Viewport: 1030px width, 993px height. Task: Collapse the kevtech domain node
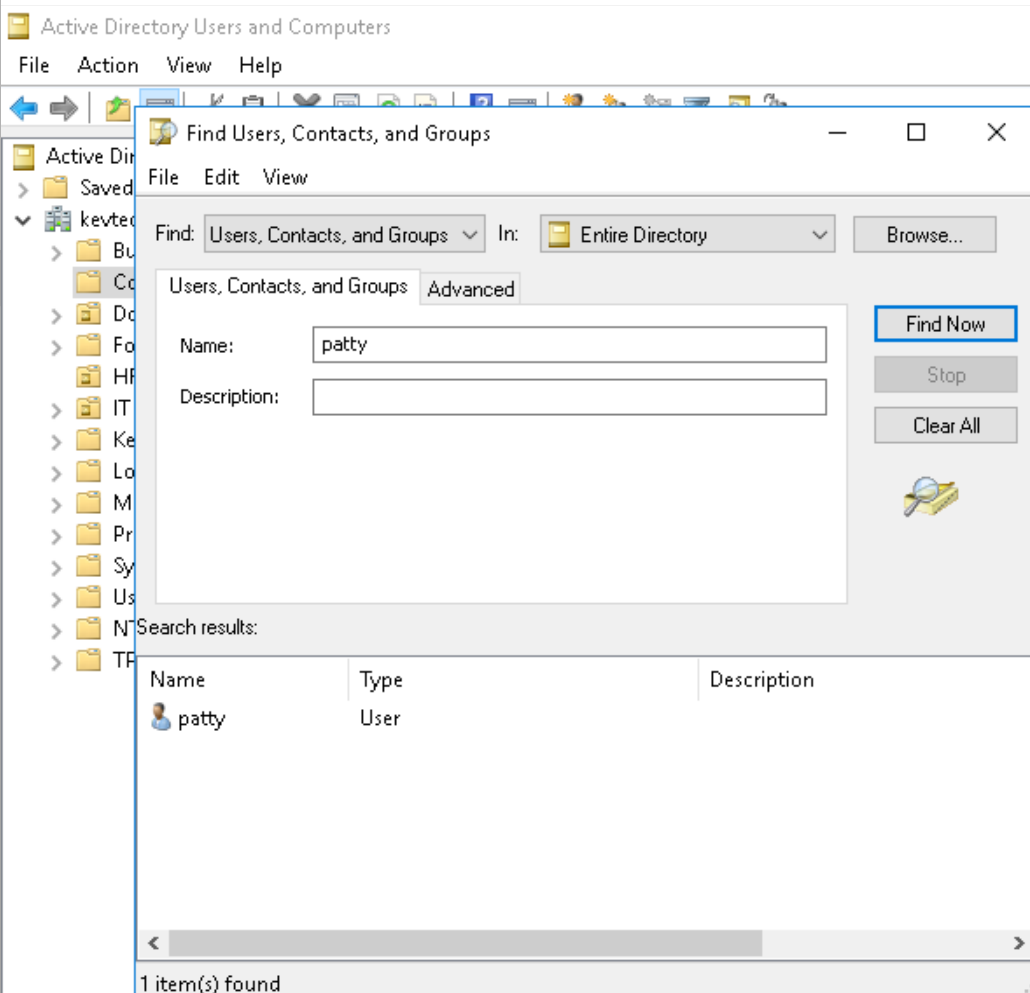[23, 220]
